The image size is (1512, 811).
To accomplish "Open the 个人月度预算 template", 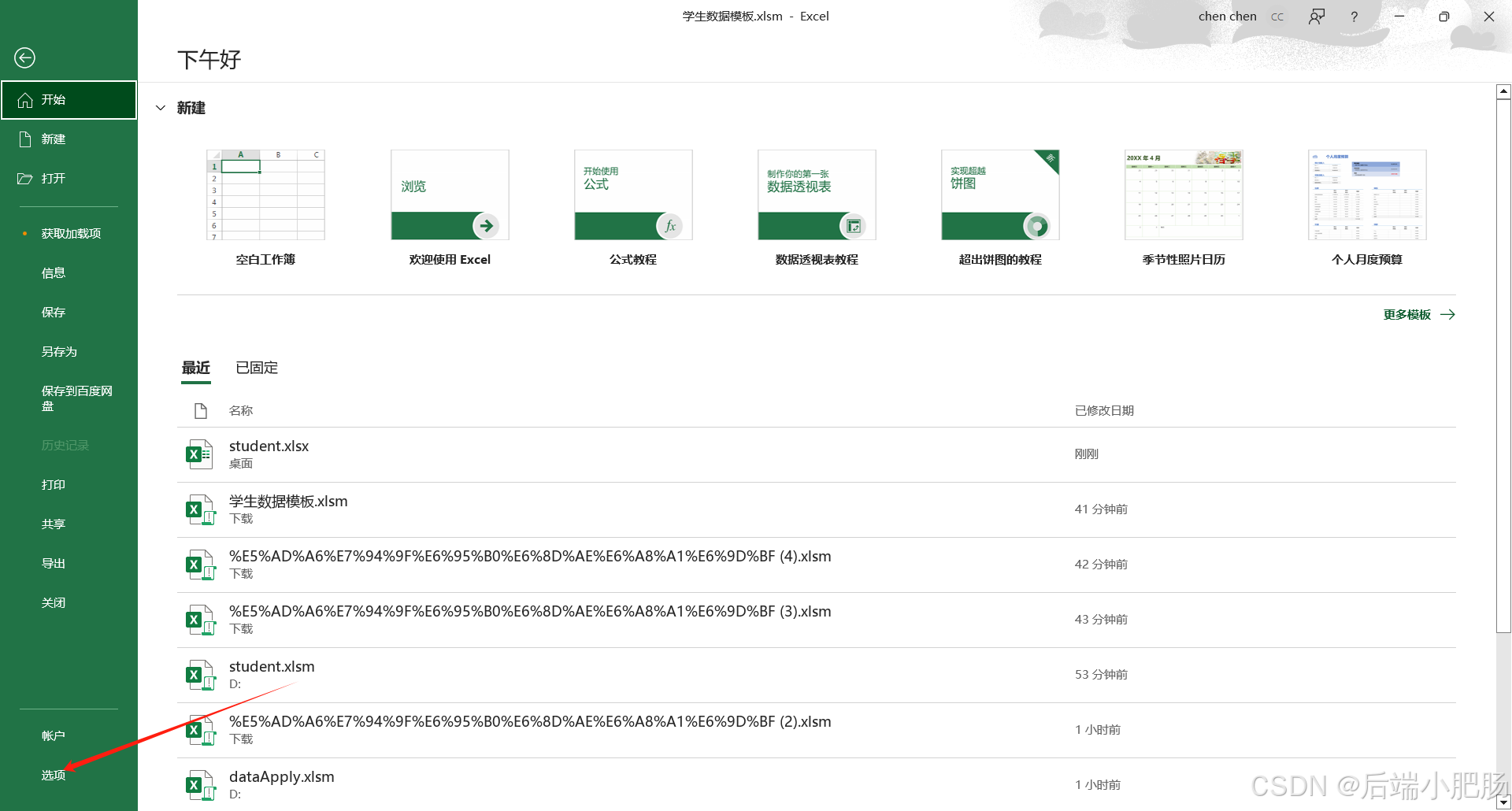I will point(1367,195).
